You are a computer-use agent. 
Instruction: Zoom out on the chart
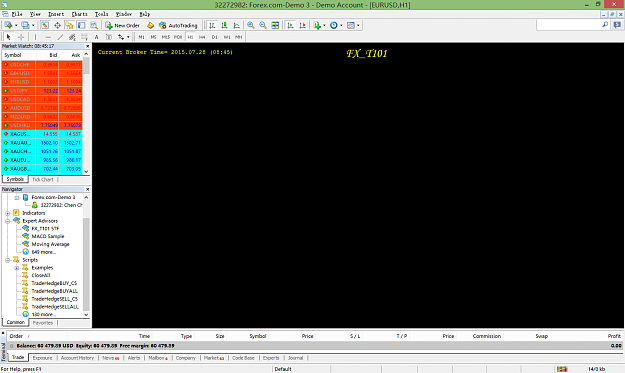(x=263, y=25)
